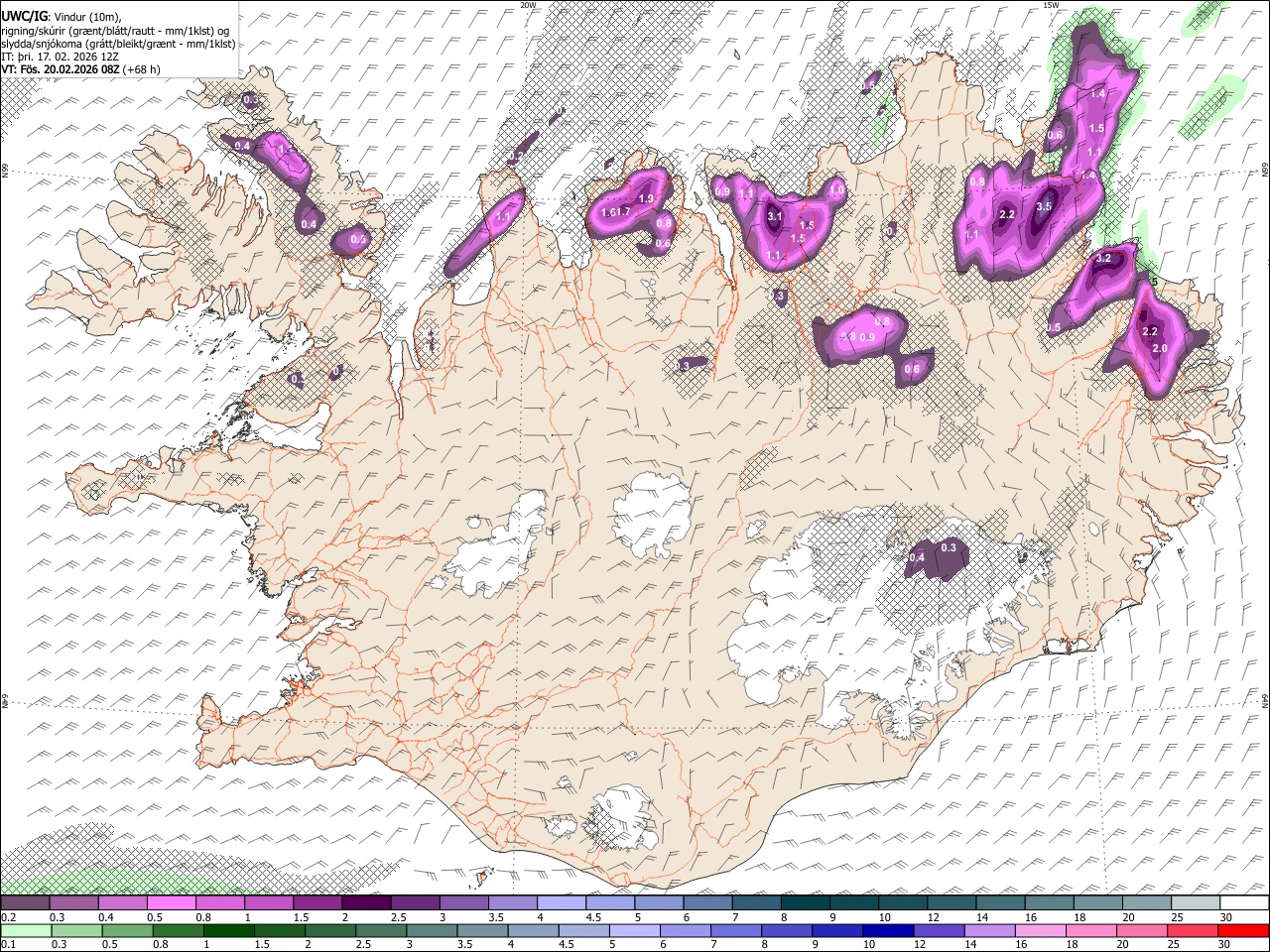Screen dimensions: 1270x952
Task: Select the slydda/snjókoma legend description line
Action: 118,44
